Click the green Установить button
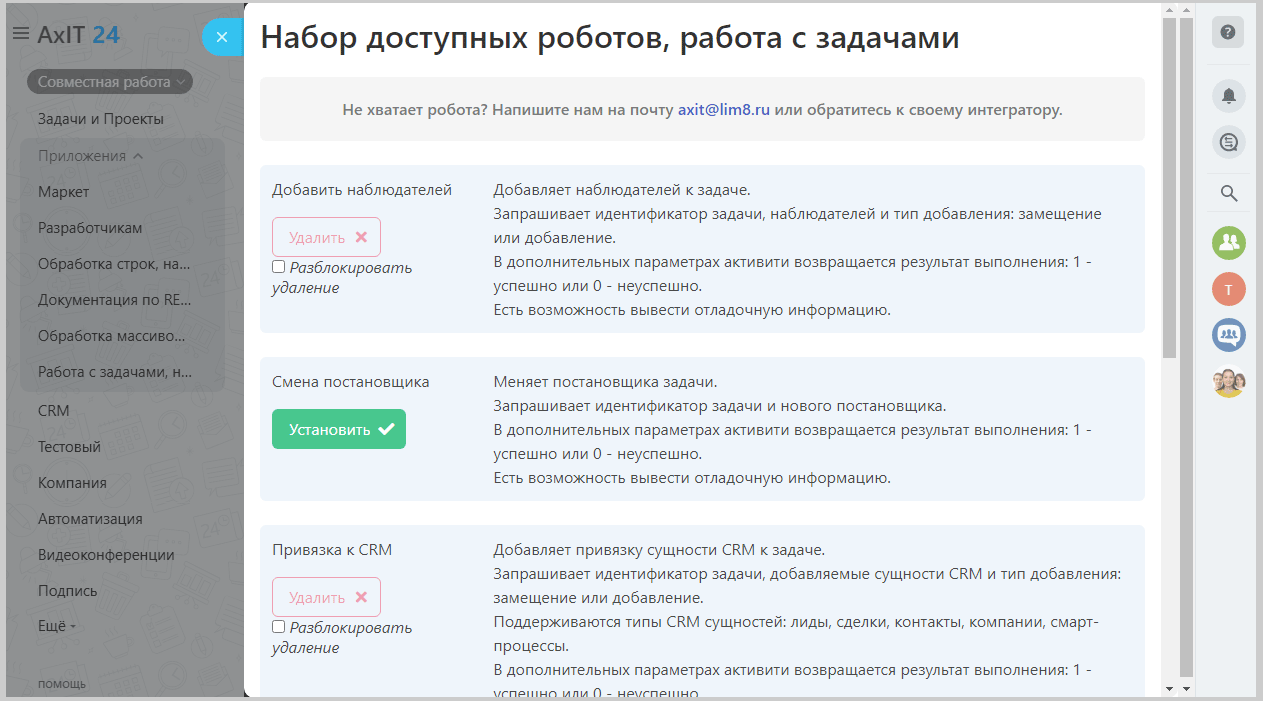Viewport: 1263px width, 701px height. point(339,429)
